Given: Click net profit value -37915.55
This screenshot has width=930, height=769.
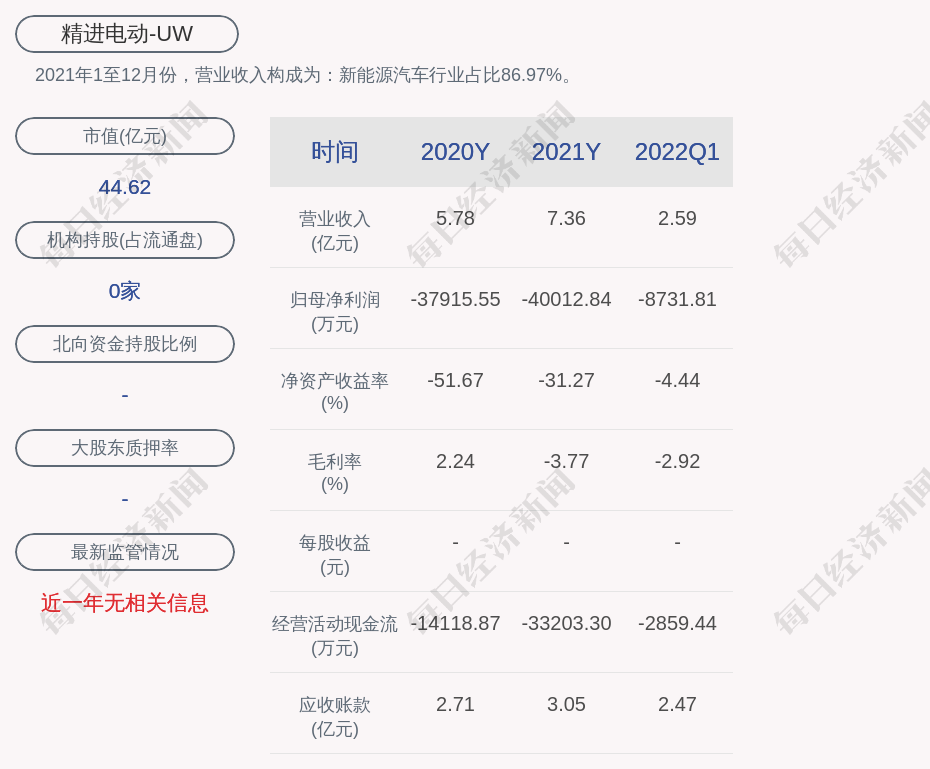Looking at the screenshot, I should (x=455, y=299).
